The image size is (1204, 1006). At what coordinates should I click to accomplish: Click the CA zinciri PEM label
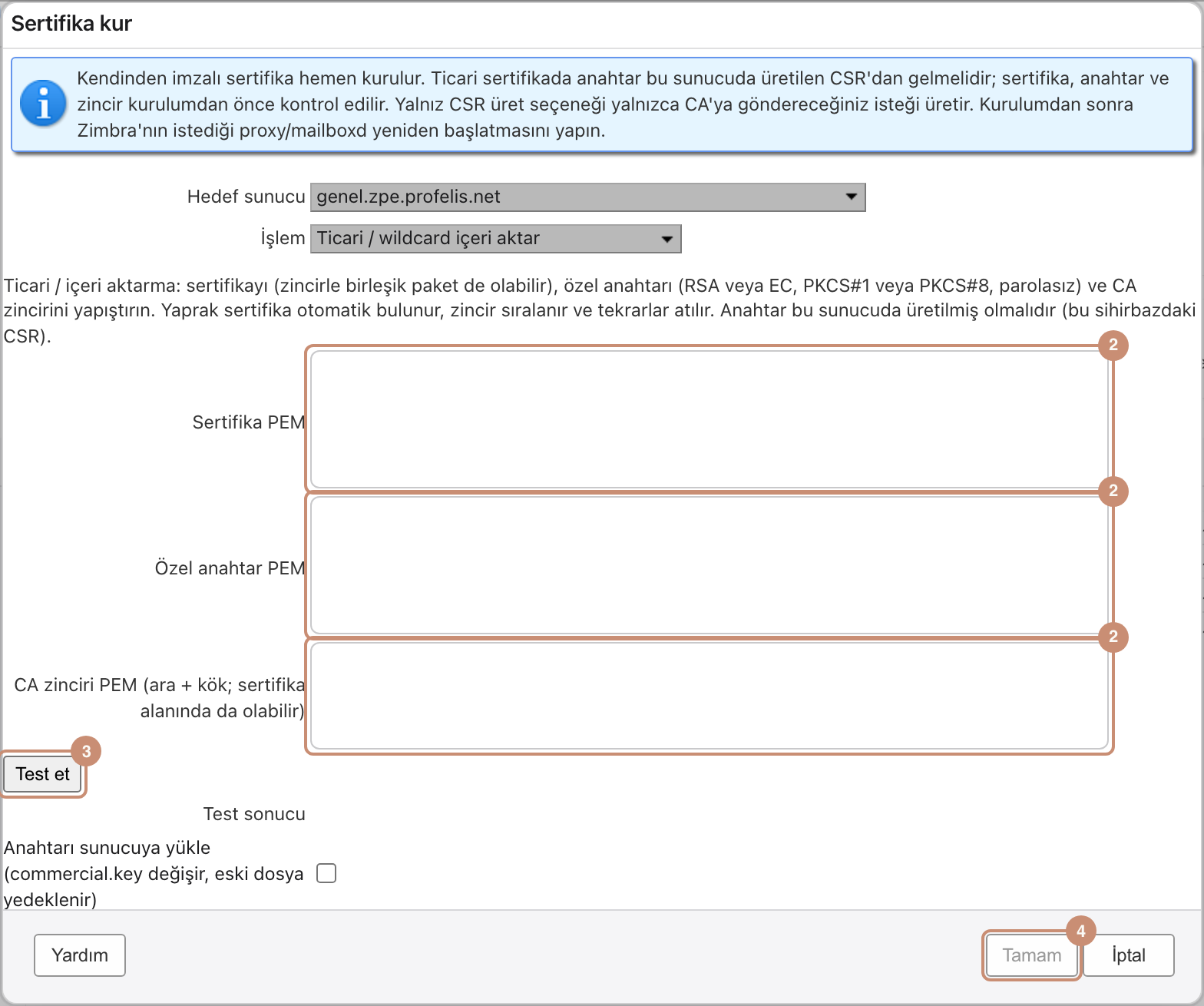(159, 698)
